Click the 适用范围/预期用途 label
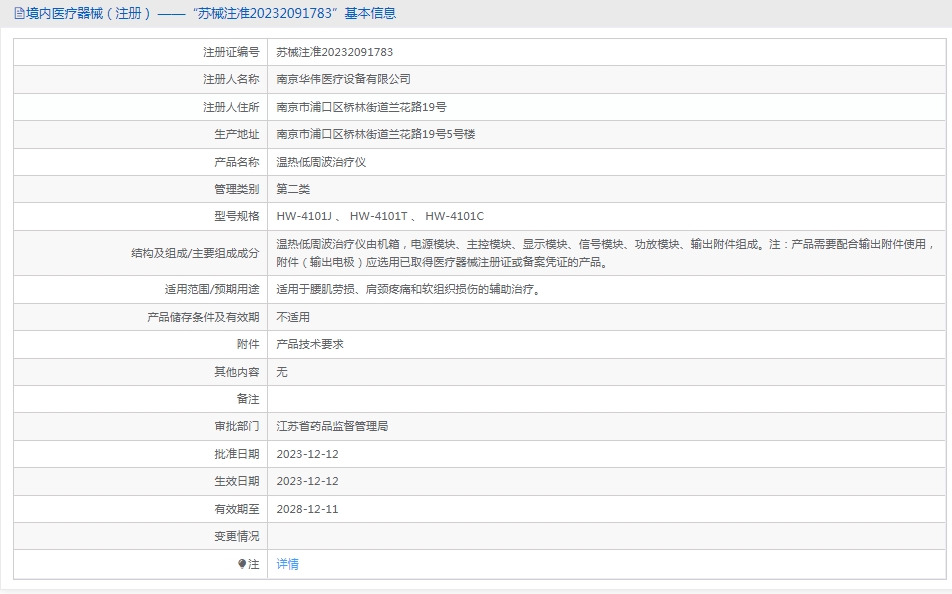Viewport: 952px width, 594px height. point(212,290)
